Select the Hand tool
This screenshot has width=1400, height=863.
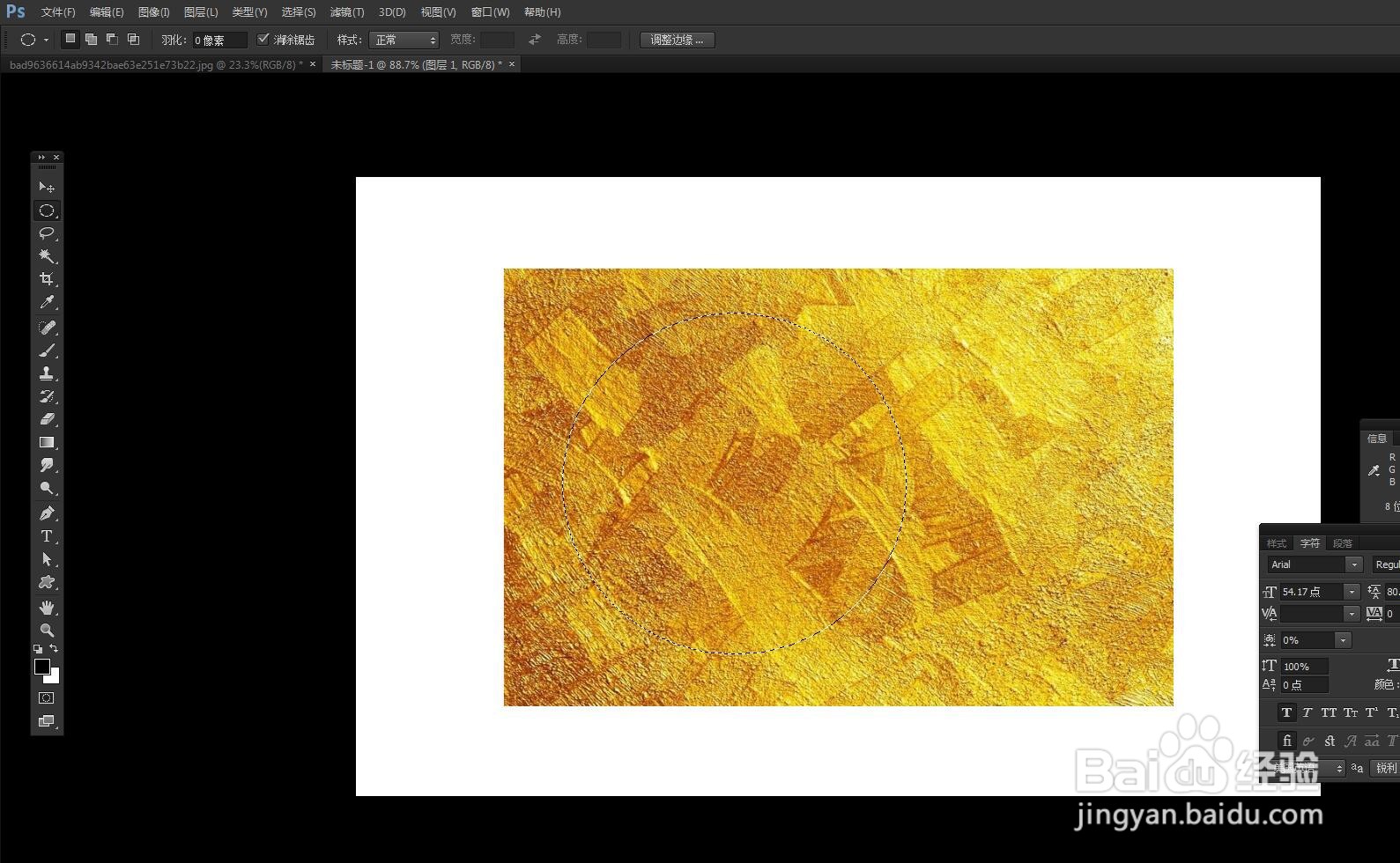click(47, 608)
